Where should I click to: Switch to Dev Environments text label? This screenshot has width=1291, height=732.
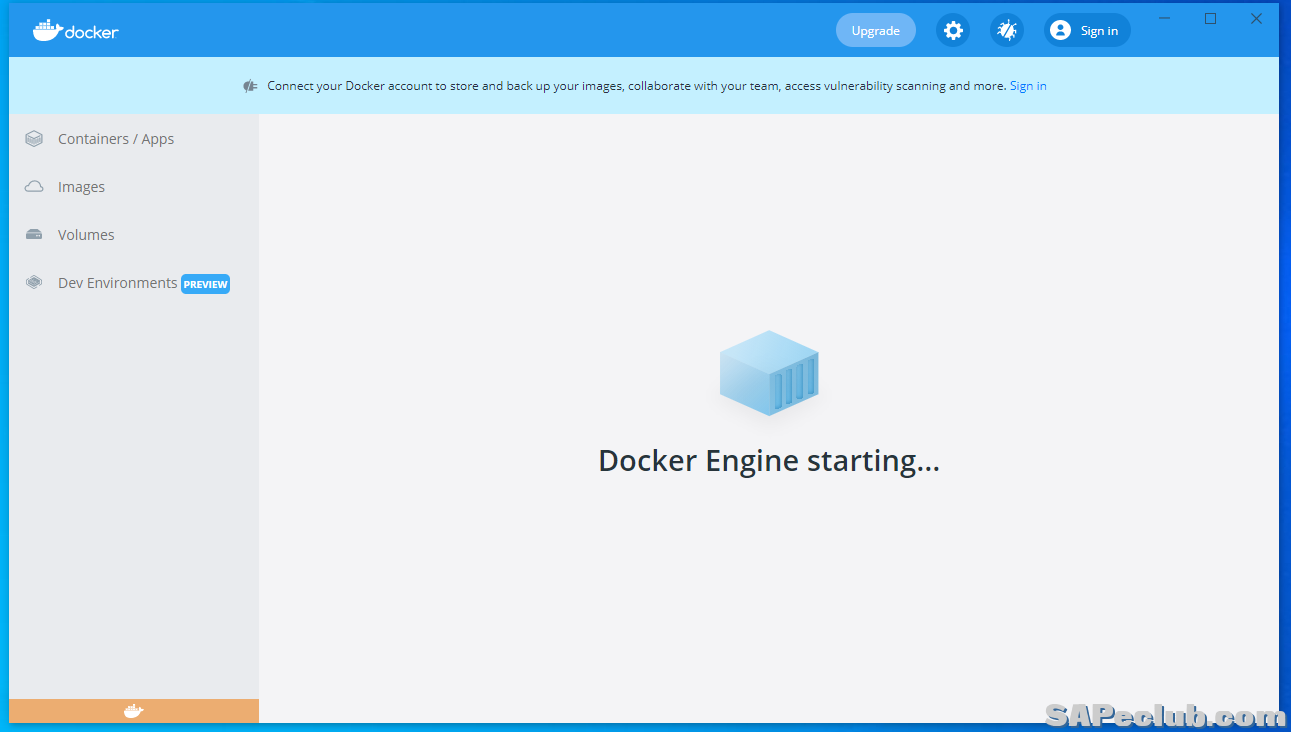(117, 283)
